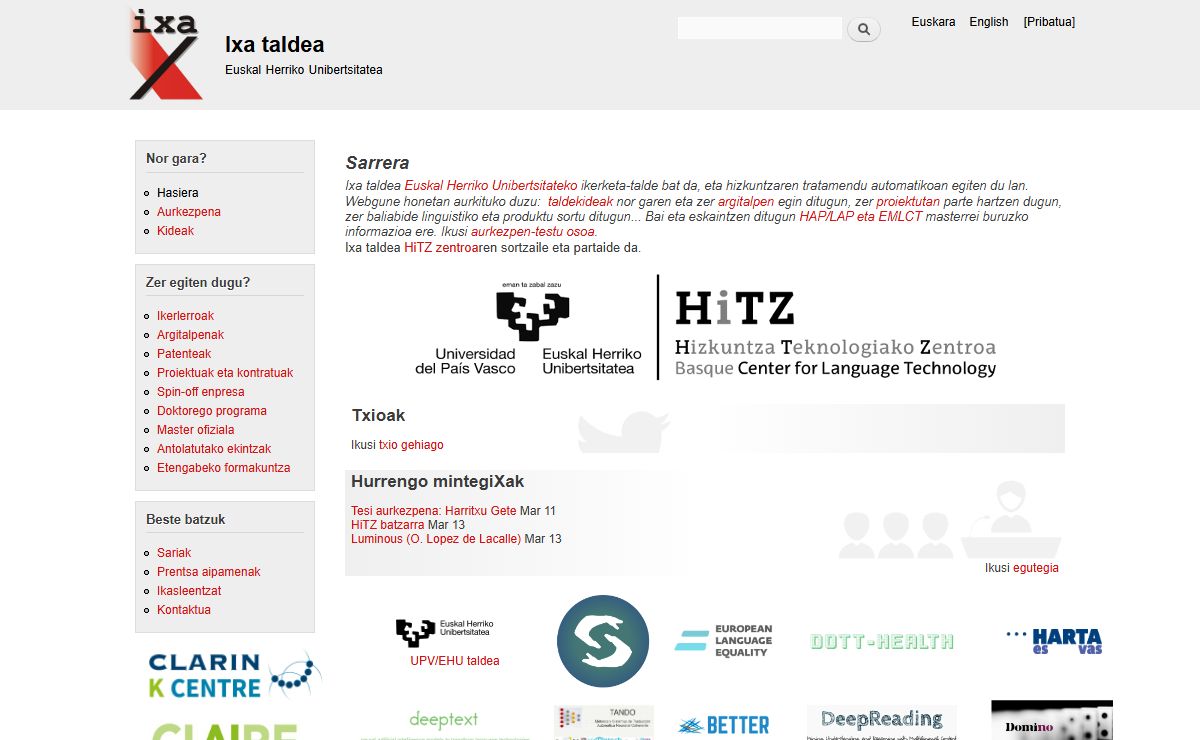Image resolution: width=1200 pixels, height=740 pixels.
Task: Follow the taldekideak link
Action: pos(580,201)
